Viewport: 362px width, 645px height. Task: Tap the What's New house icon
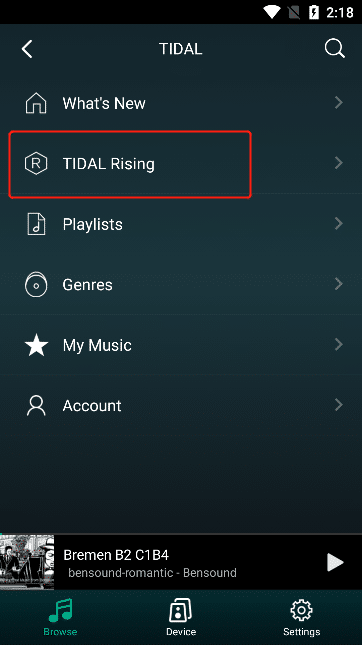[x=36, y=103]
